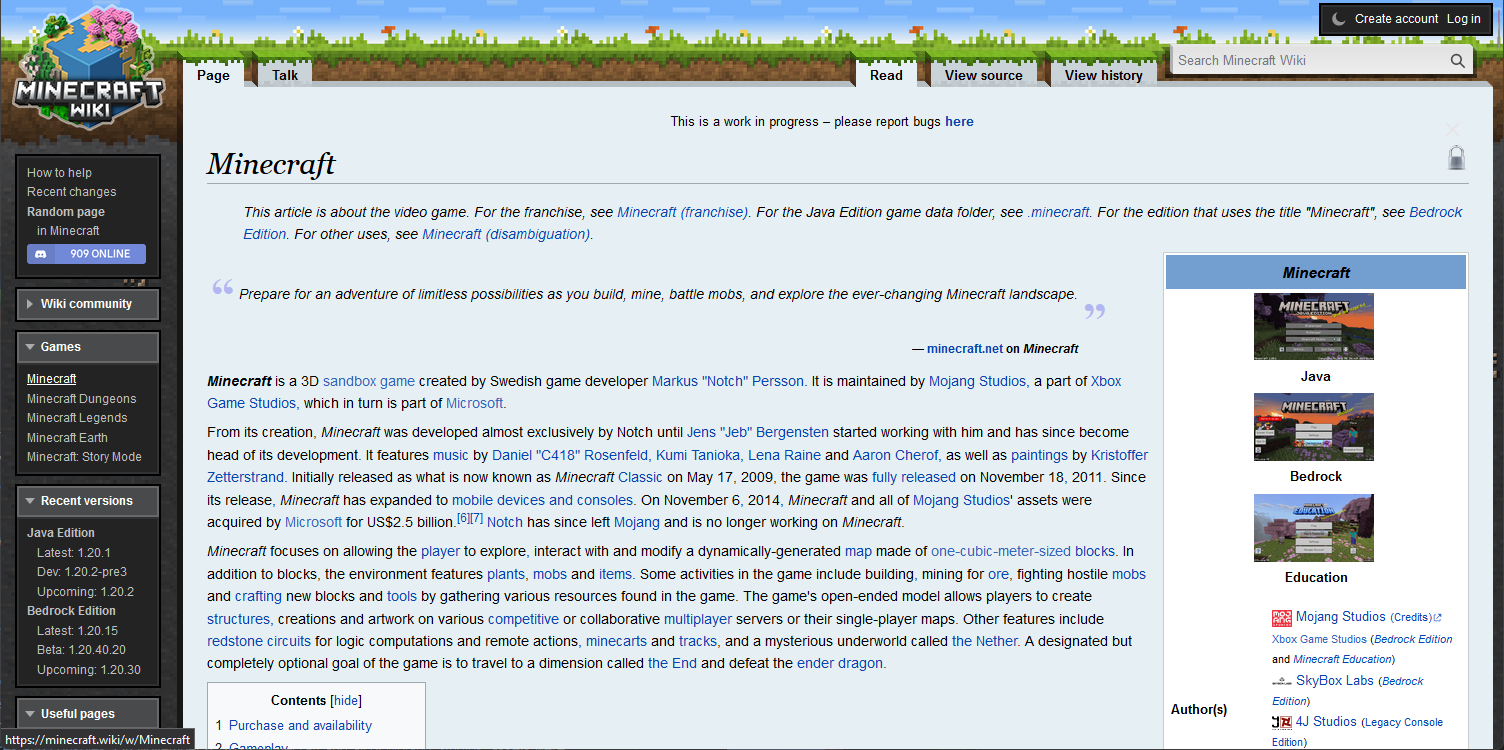Go to a Random page
This screenshot has width=1504, height=750.
(x=66, y=212)
